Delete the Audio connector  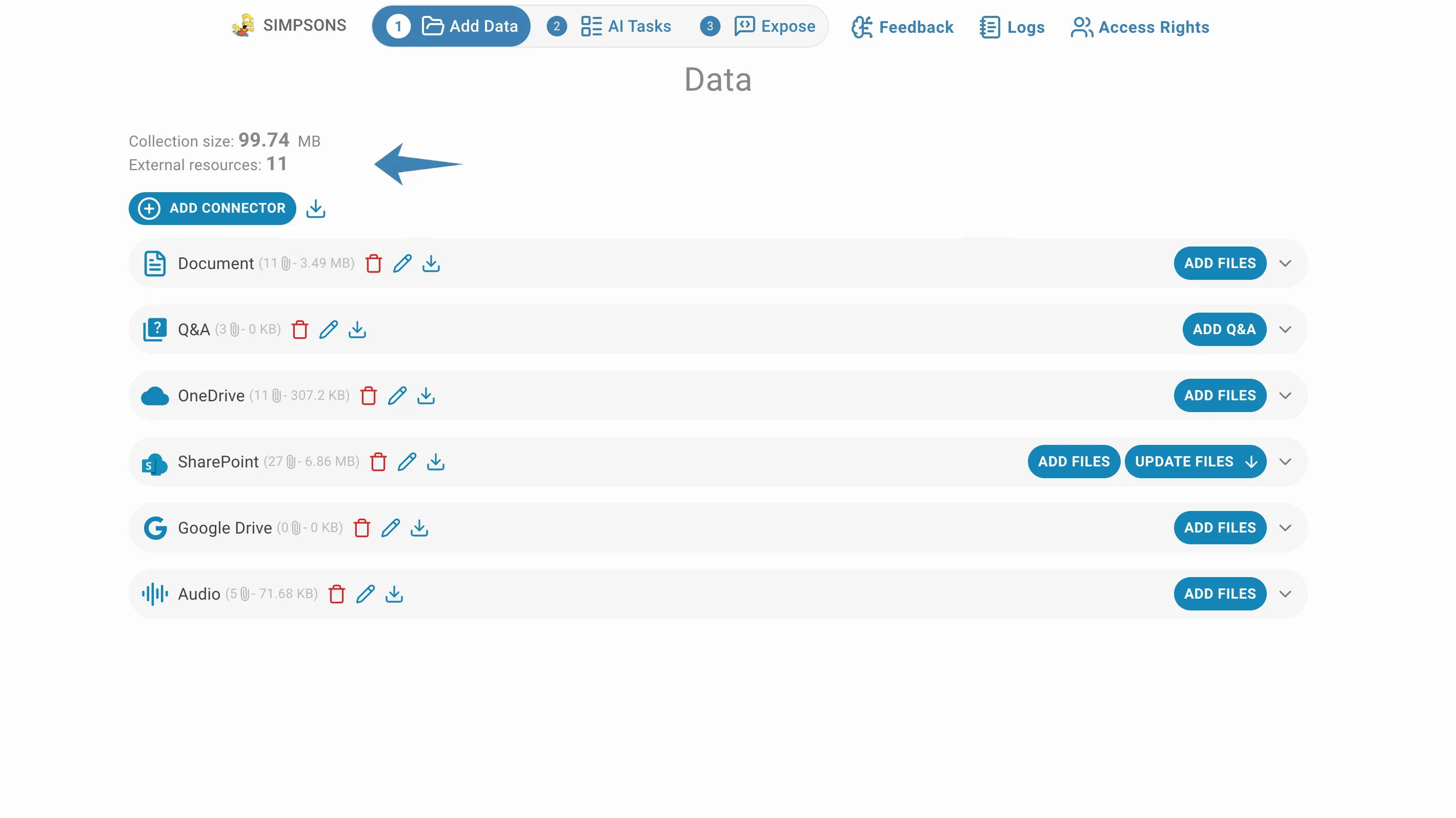[337, 594]
